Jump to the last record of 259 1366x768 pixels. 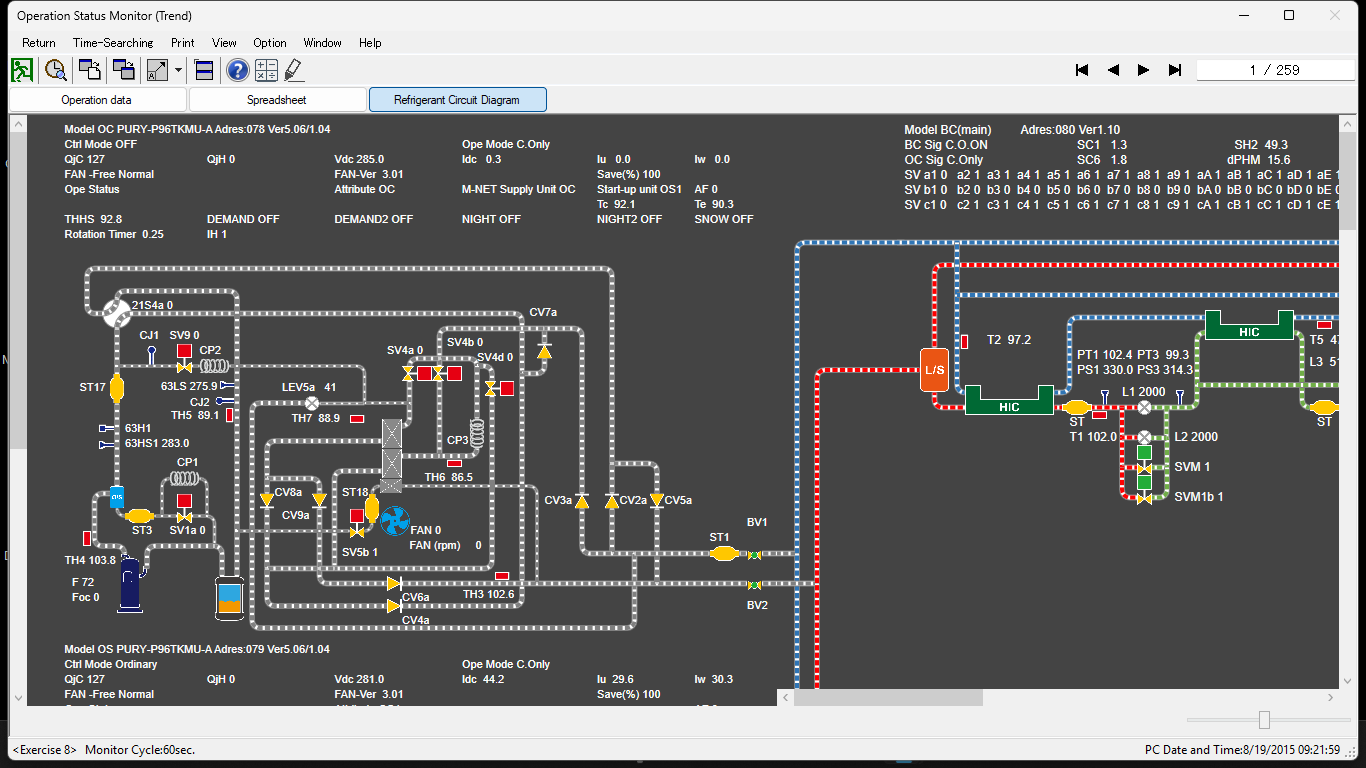tap(1174, 70)
